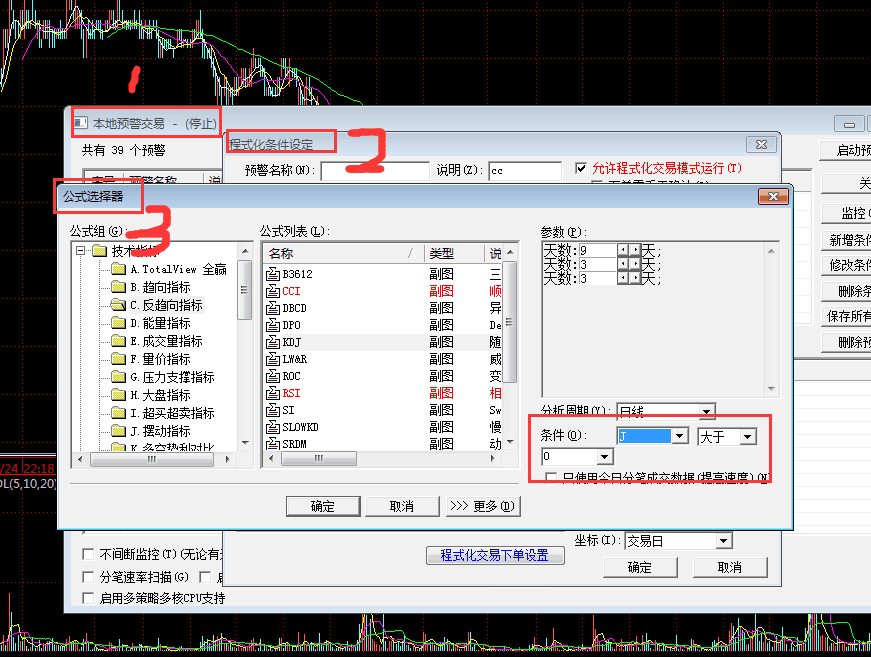Select E.成交量指标 tree item
871x657 pixels.
166,341
